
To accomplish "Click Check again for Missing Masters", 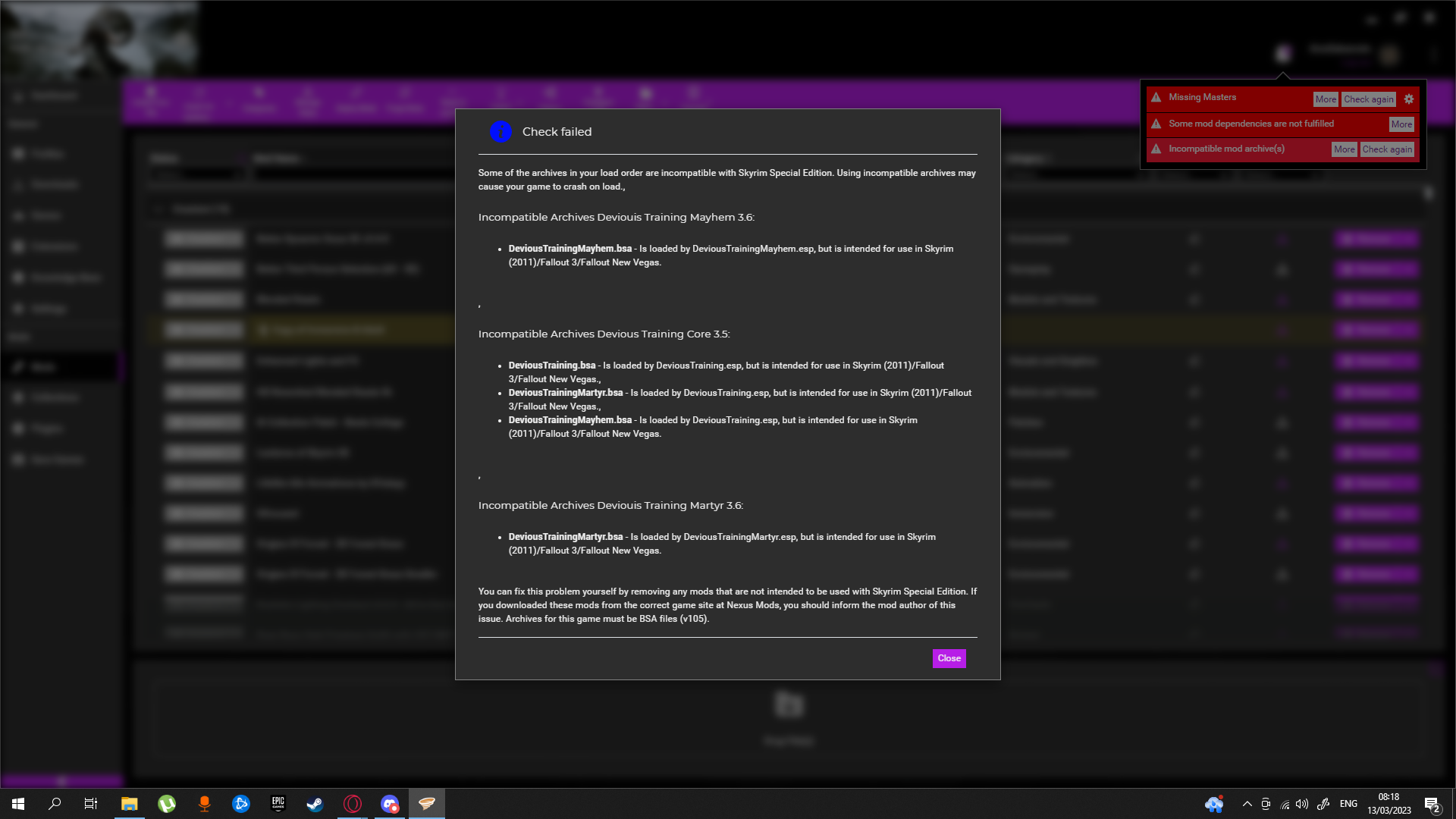I will click(1368, 99).
